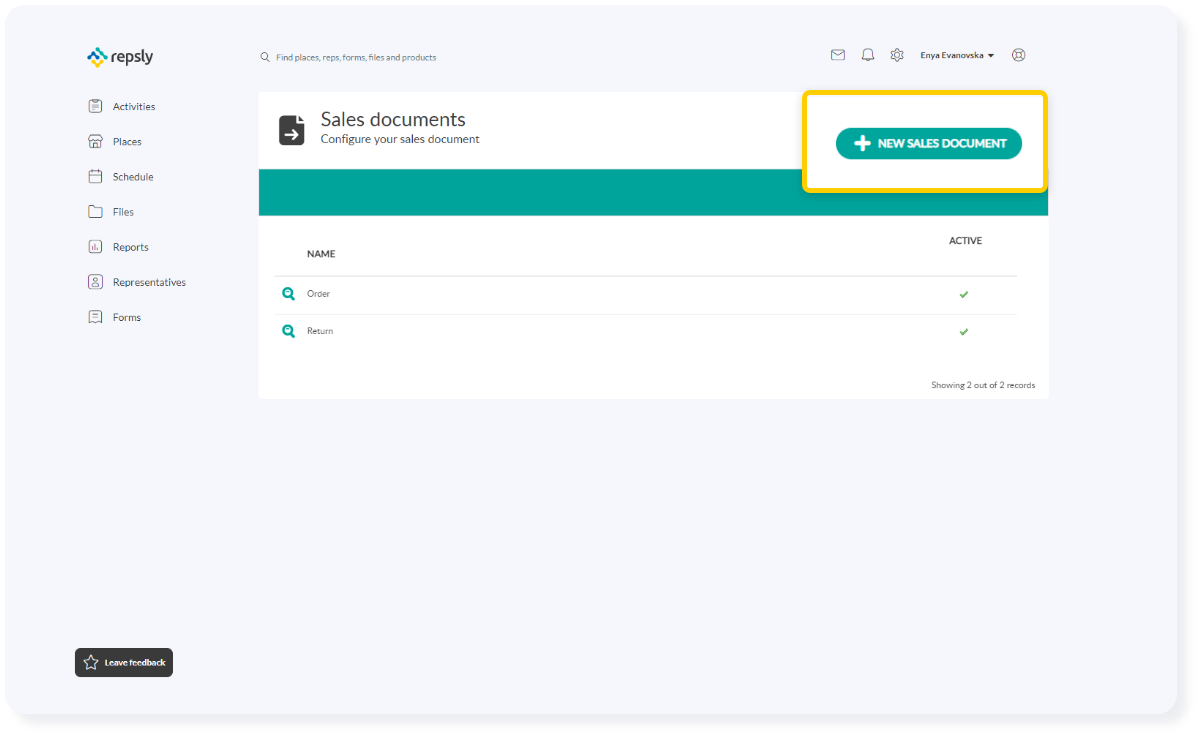Focus the Find places, reps, forms search field

pos(356,57)
